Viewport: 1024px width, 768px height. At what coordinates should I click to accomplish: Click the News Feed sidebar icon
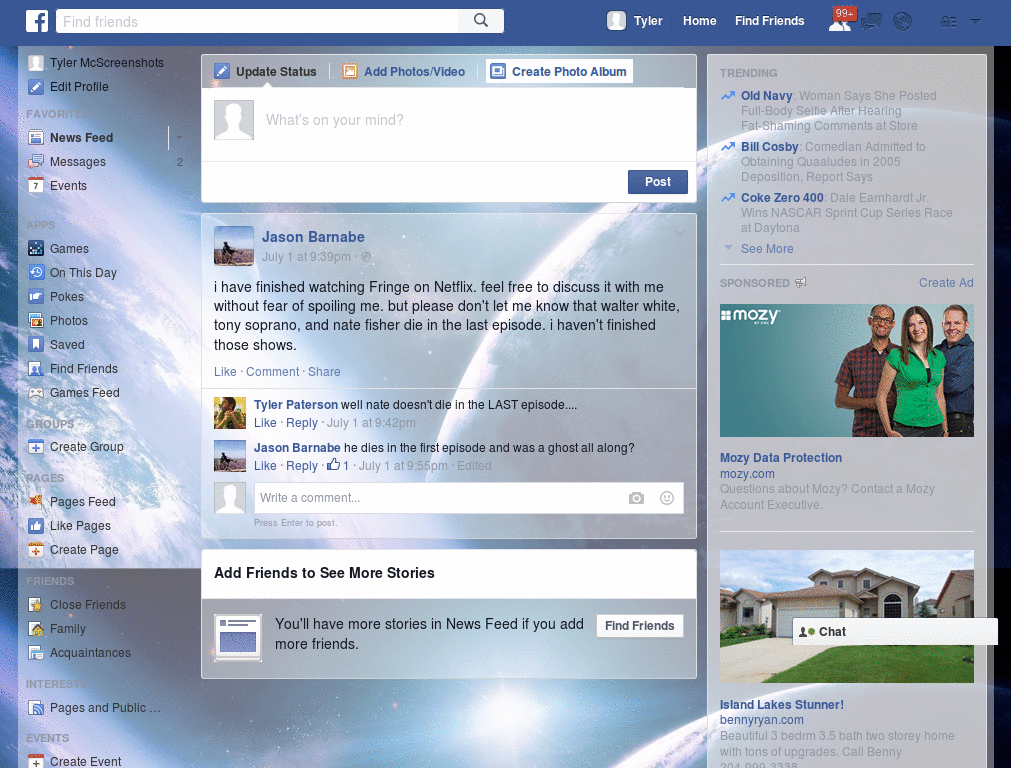(x=36, y=138)
